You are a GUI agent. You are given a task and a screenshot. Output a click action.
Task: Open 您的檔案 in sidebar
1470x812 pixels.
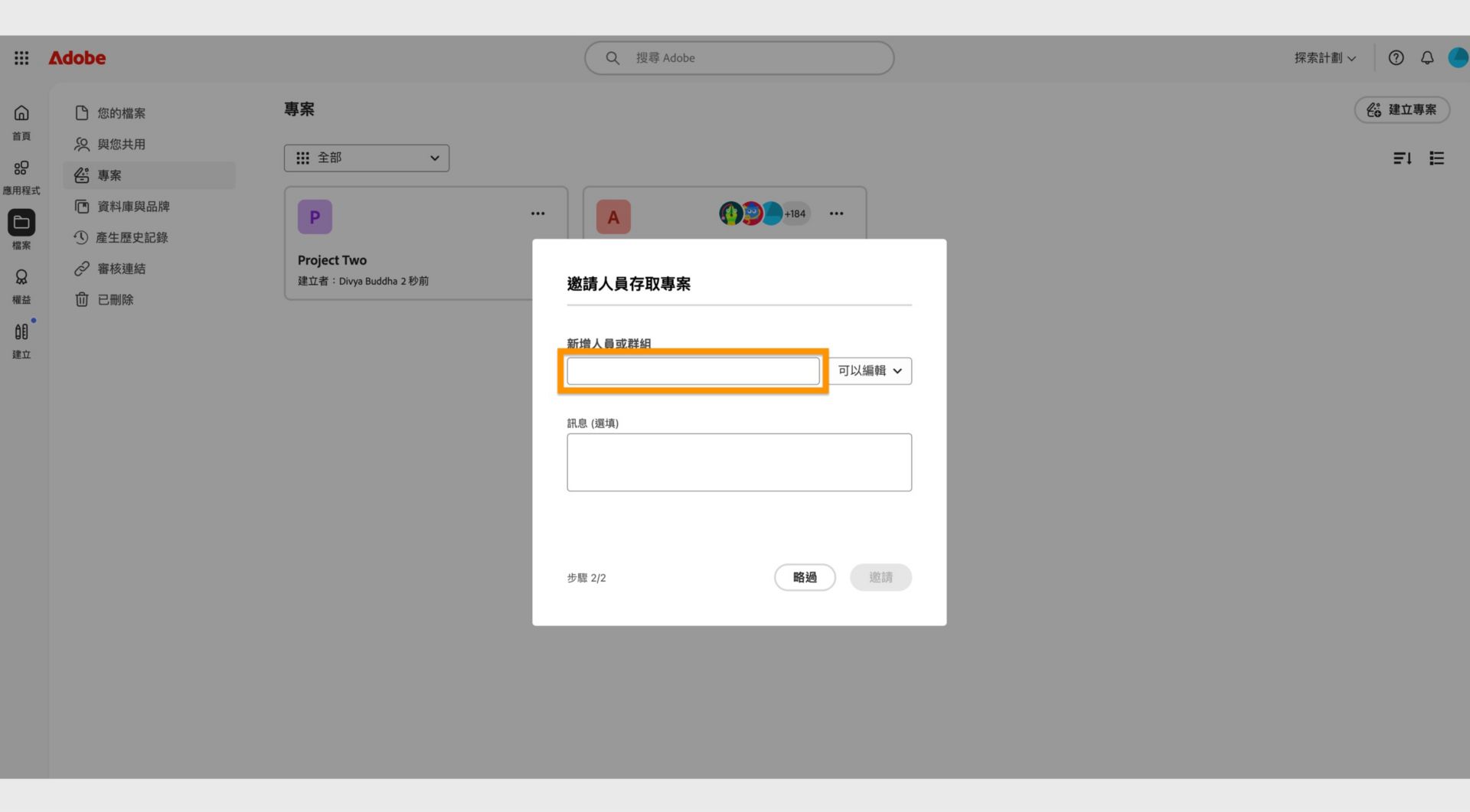pos(149,113)
